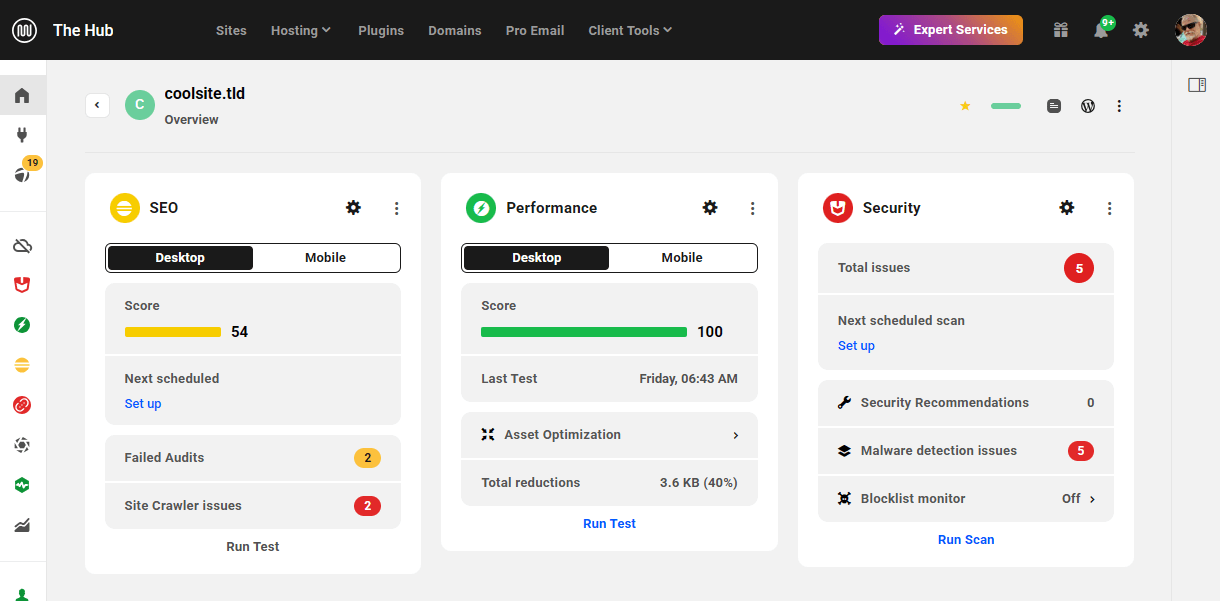Click the green status bar near star
This screenshot has width=1220, height=601.
1006,106
